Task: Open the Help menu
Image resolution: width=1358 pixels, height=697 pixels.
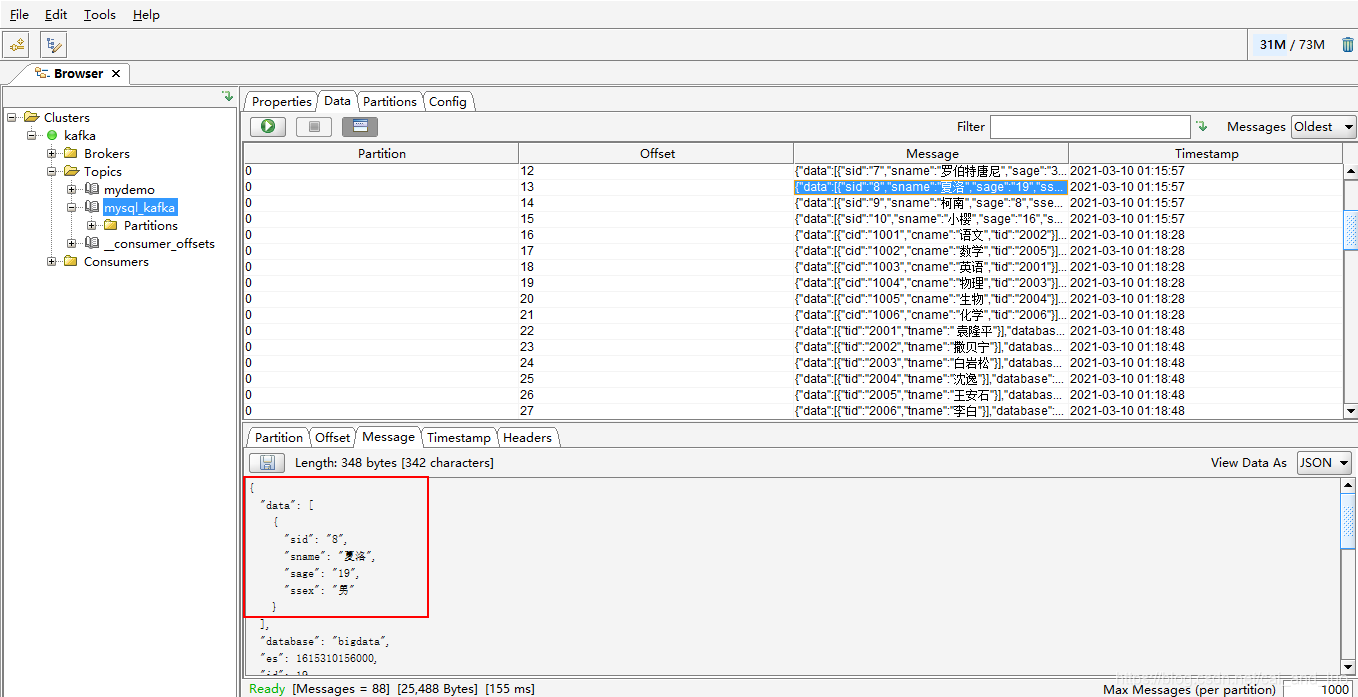Action: [146, 15]
